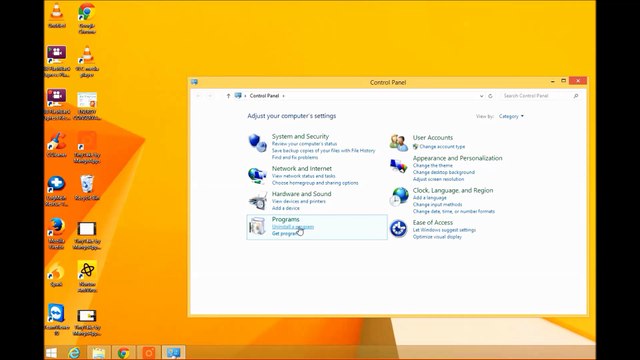Click View network status and tasks
Image resolution: width=640 pixels, height=360 pixels.
[x=303, y=176]
